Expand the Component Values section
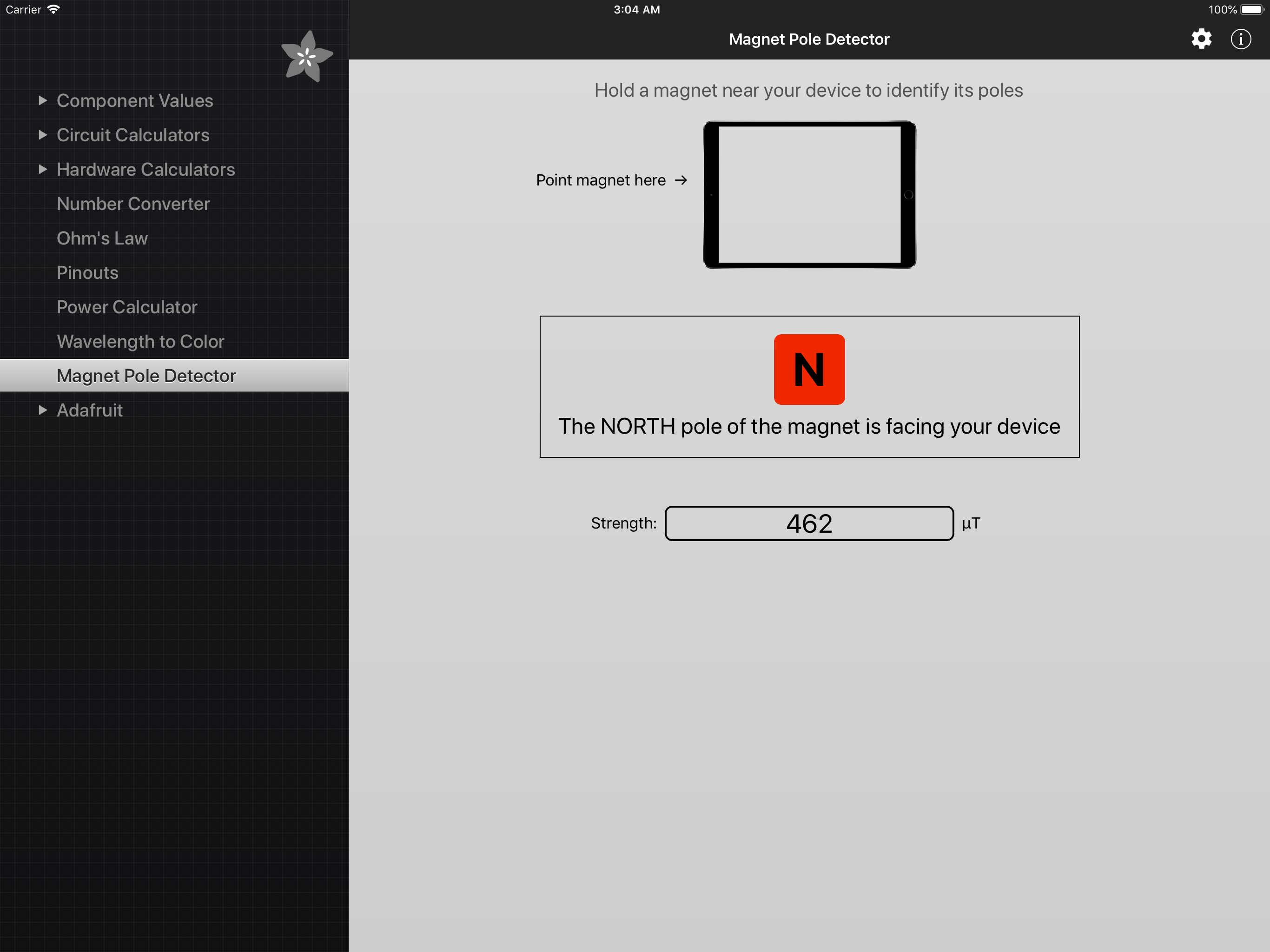The width and height of the screenshot is (1270, 952). coord(42,100)
